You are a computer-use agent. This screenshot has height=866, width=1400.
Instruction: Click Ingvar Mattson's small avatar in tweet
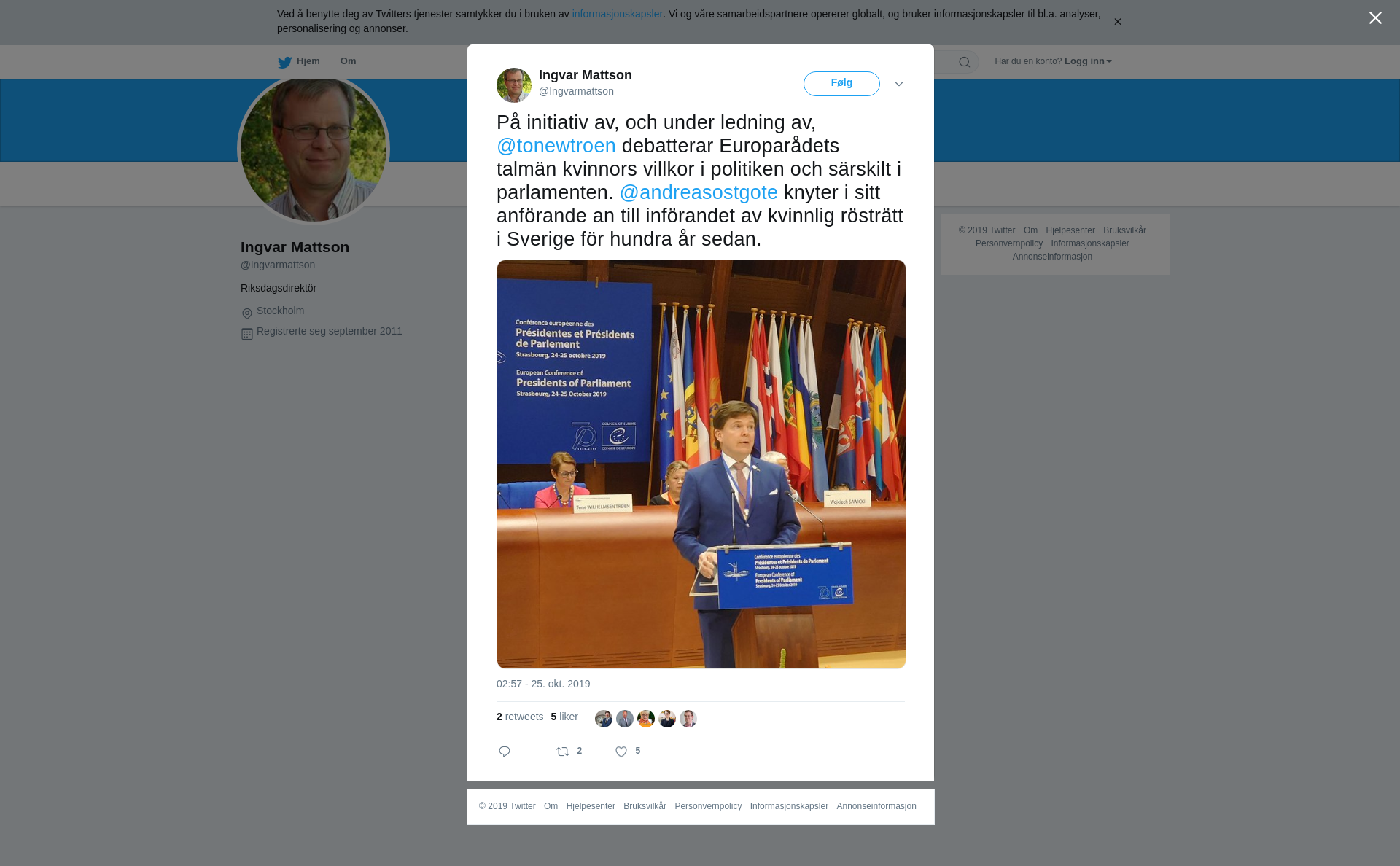tap(514, 85)
